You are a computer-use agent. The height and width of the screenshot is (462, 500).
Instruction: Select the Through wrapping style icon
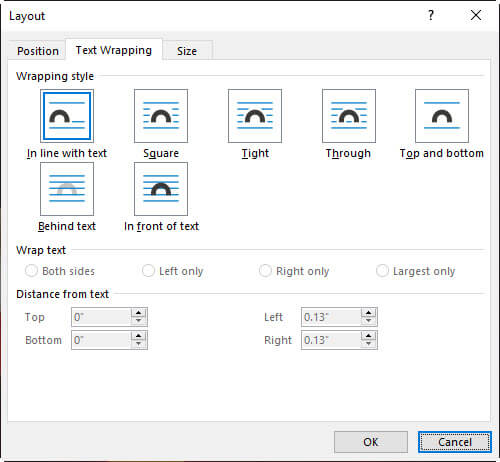click(349, 116)
